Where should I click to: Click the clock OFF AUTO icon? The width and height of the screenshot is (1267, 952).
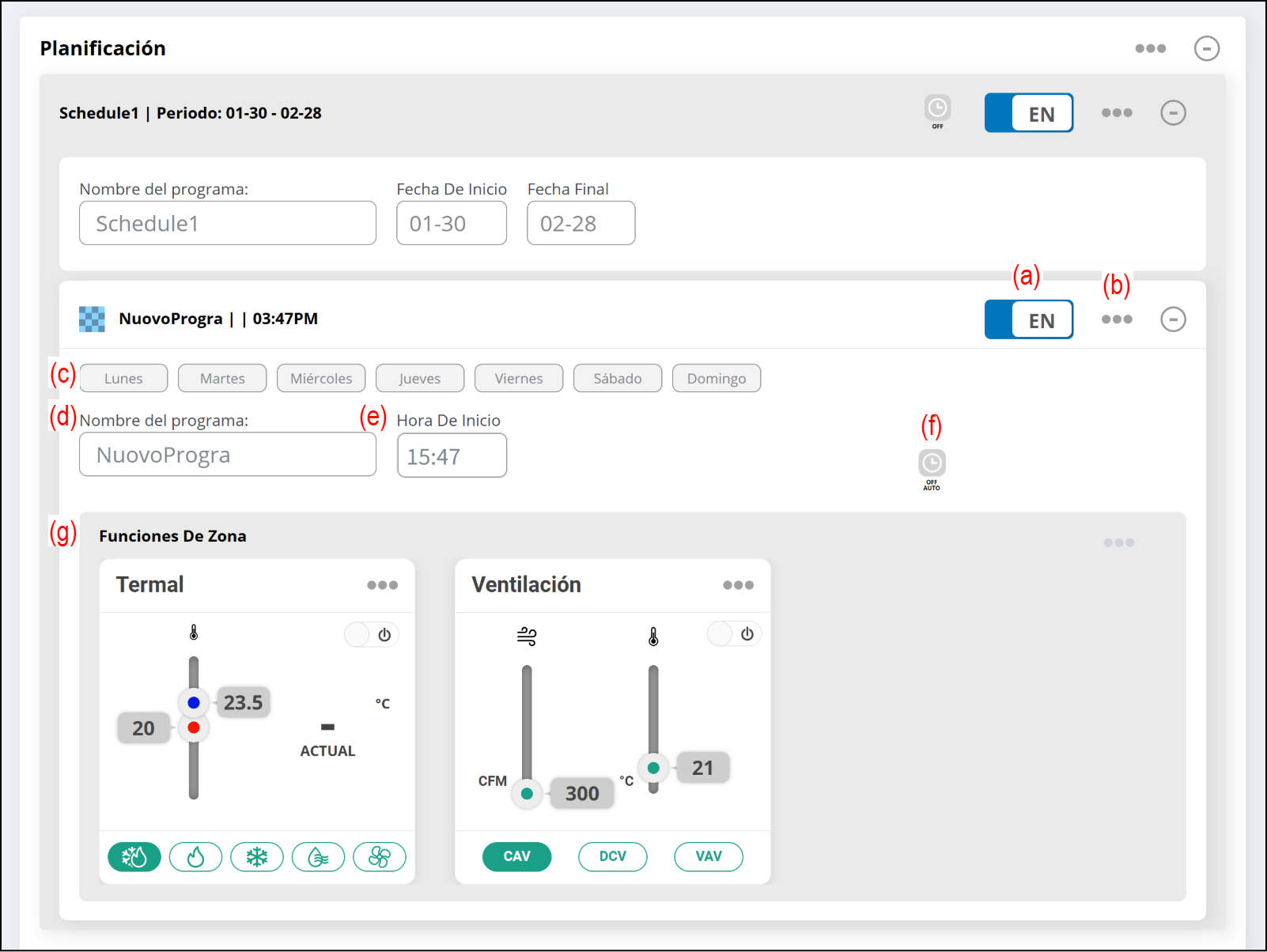pos(932,467)
